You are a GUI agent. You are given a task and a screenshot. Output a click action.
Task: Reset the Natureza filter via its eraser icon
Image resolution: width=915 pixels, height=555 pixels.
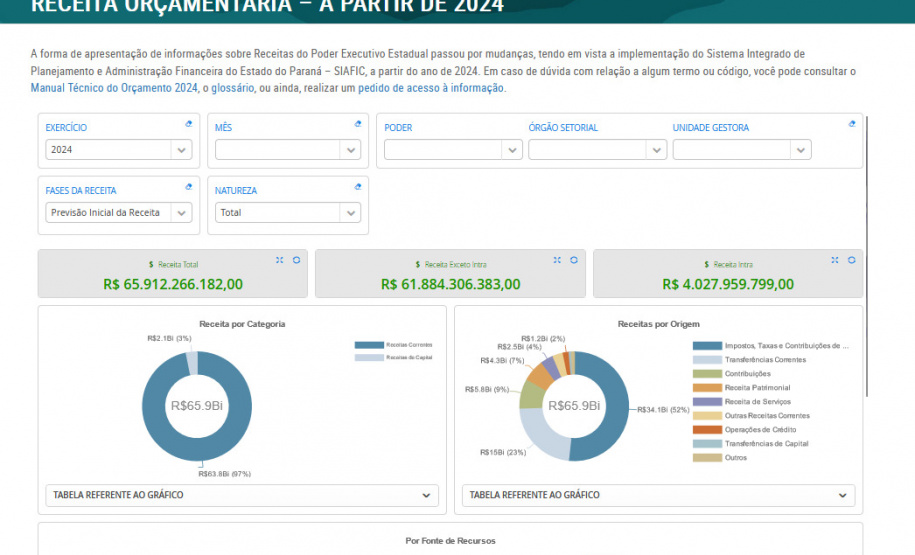[x=358, y=187]
